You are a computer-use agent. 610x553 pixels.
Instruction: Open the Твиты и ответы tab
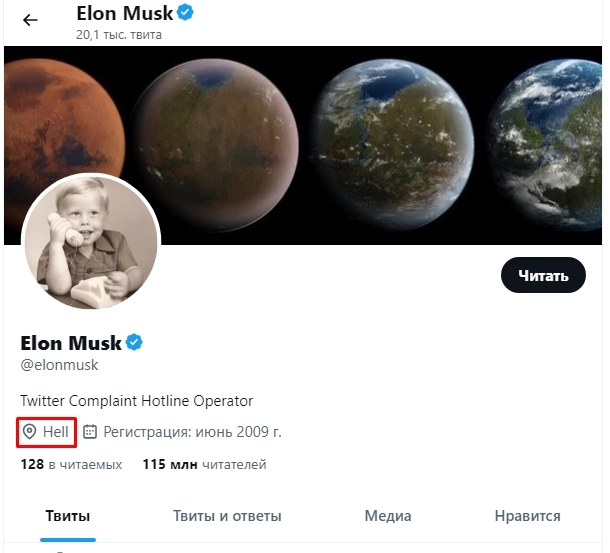click(227, 516)
